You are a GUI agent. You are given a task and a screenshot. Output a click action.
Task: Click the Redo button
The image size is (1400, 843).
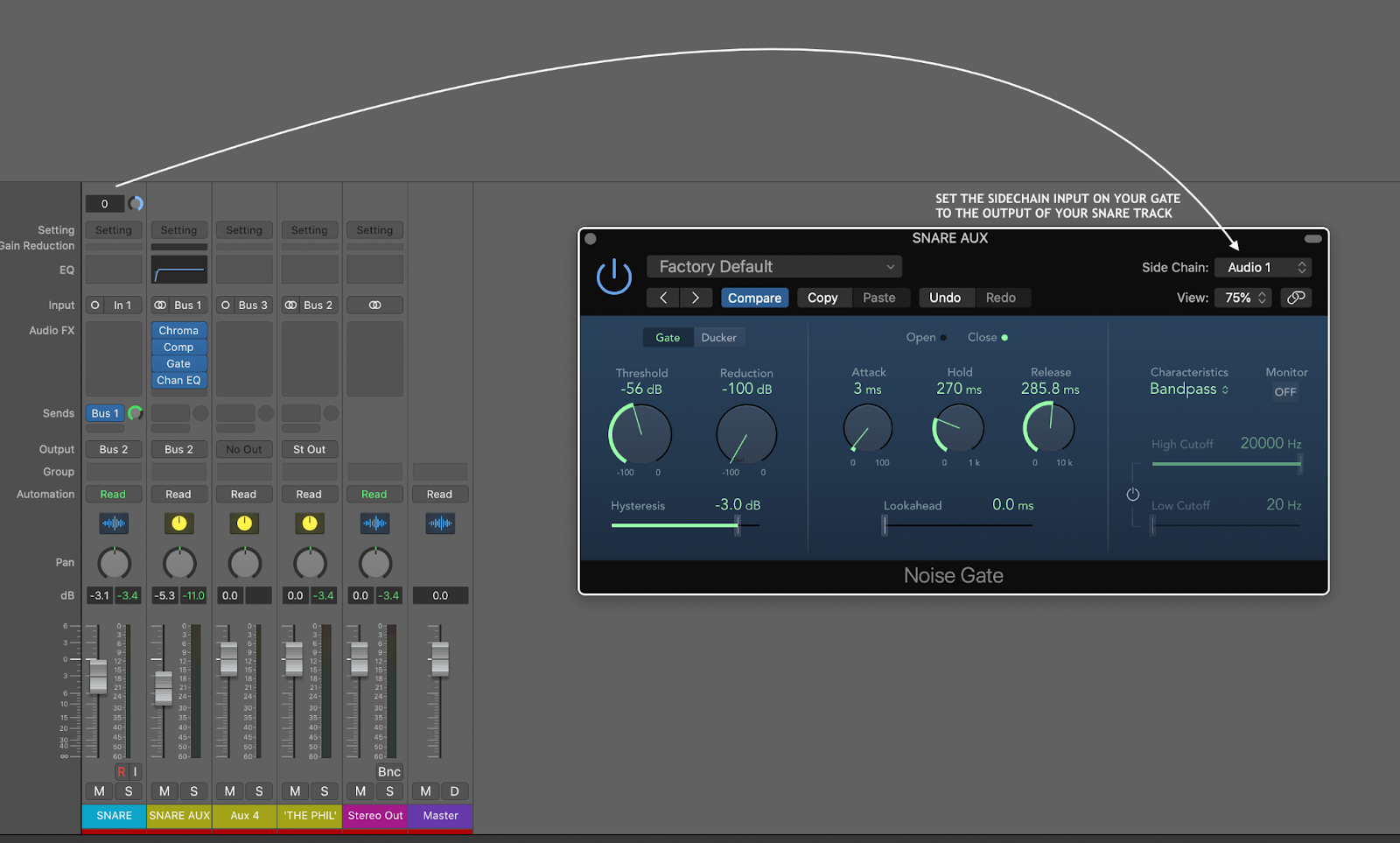tap(1001, 298)
